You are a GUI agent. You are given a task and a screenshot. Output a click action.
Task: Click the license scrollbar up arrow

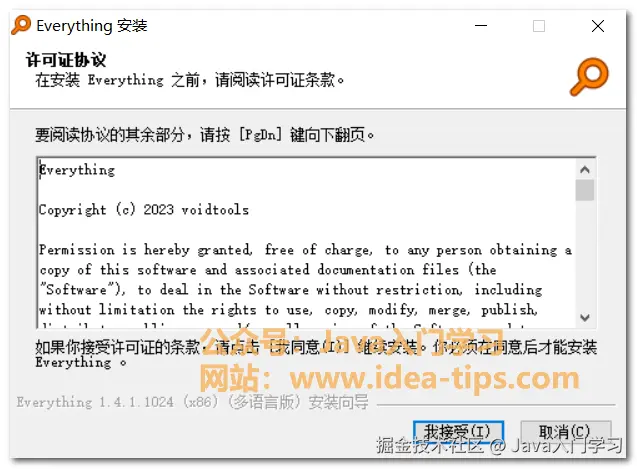[x=585, y=170]
